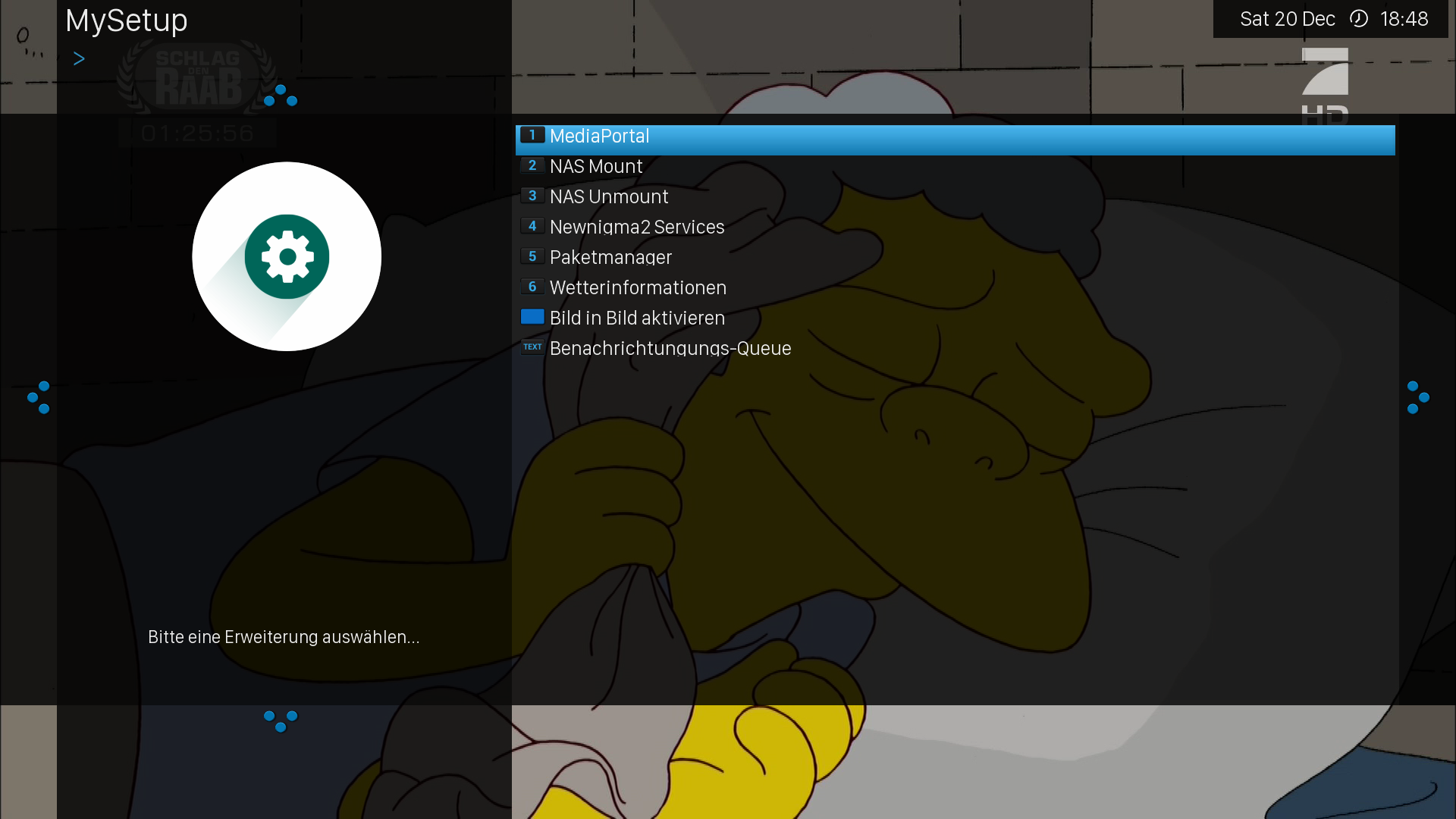The image size is (1456, 819).
Task: Click the blue key color swatch
Action: point(532,317)
